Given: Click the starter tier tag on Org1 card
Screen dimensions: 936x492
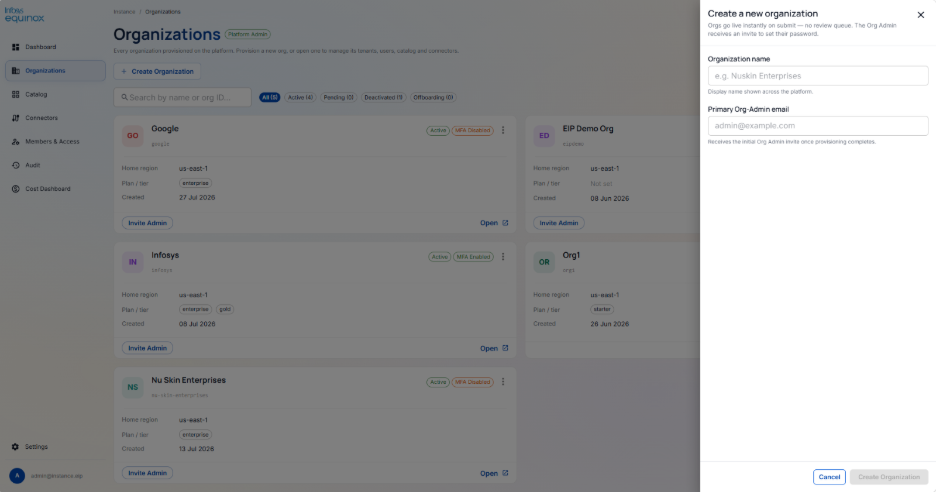Looking at the screenshot, I should [602, 309].
